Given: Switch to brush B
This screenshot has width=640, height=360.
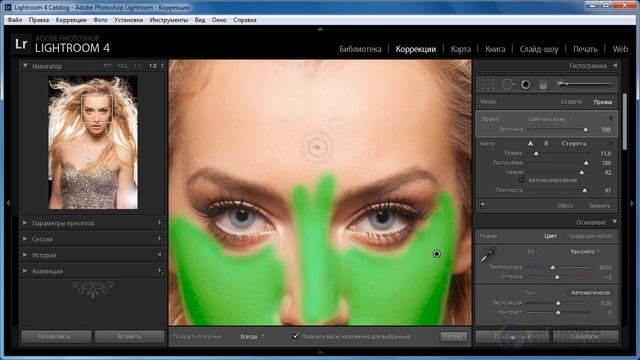Looking at the screenshot, I should [x=546, y=144].
